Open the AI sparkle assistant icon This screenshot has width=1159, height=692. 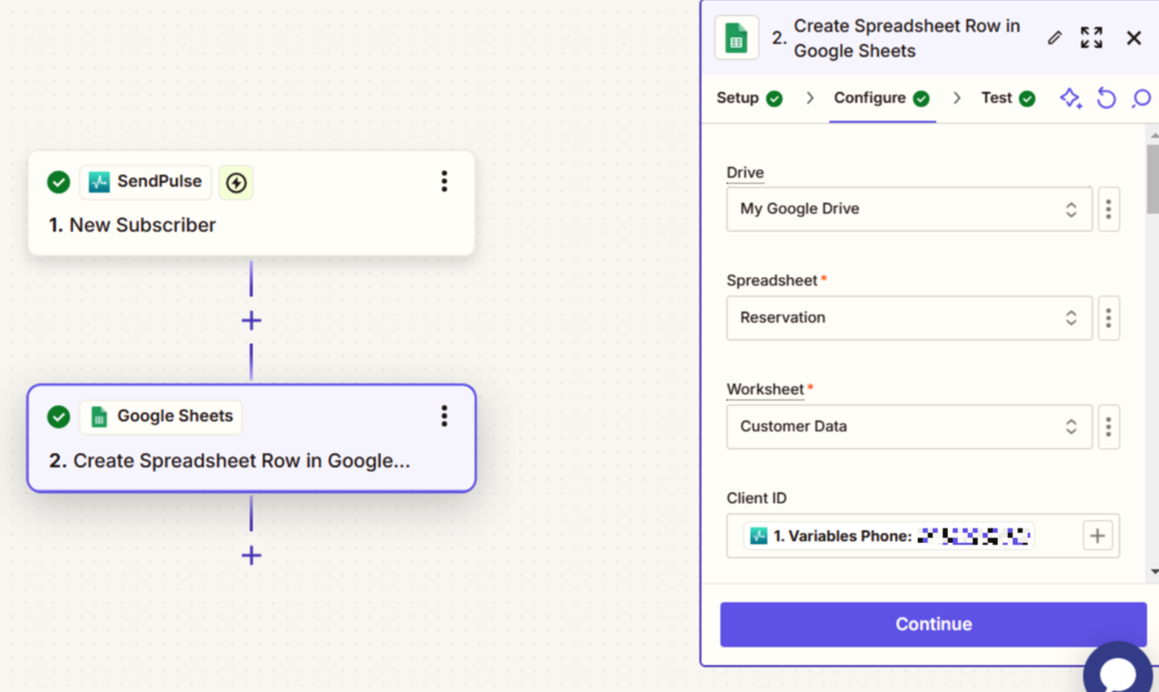(x=1071, y=98)
